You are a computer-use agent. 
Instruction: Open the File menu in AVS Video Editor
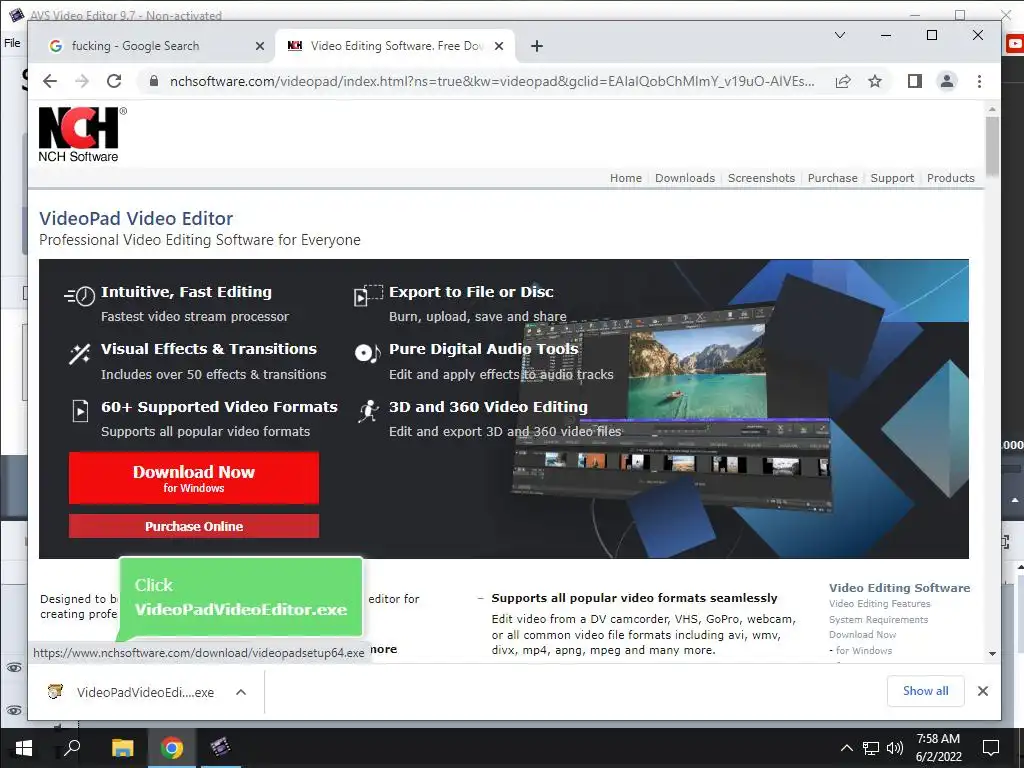12,42
